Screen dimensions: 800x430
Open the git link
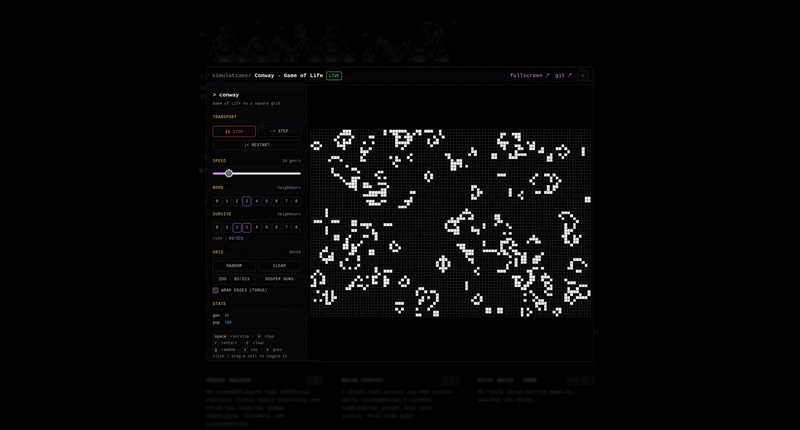click(x=563, y=75)
